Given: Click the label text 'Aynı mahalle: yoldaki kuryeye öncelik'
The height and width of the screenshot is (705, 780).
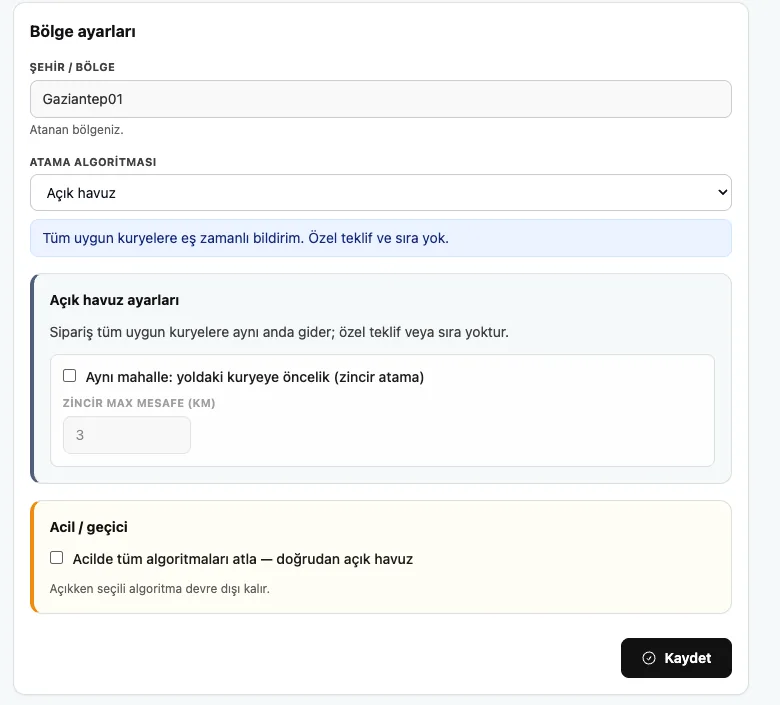Looking at the screenshot, I should click(x=207, y=377).
